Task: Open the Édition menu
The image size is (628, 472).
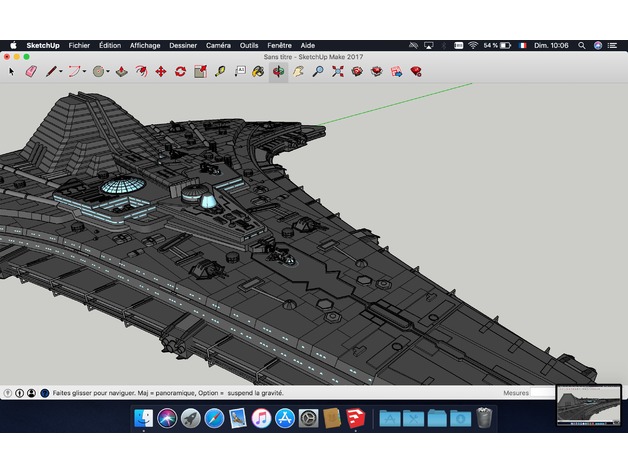Action: [x=110, y=45]
